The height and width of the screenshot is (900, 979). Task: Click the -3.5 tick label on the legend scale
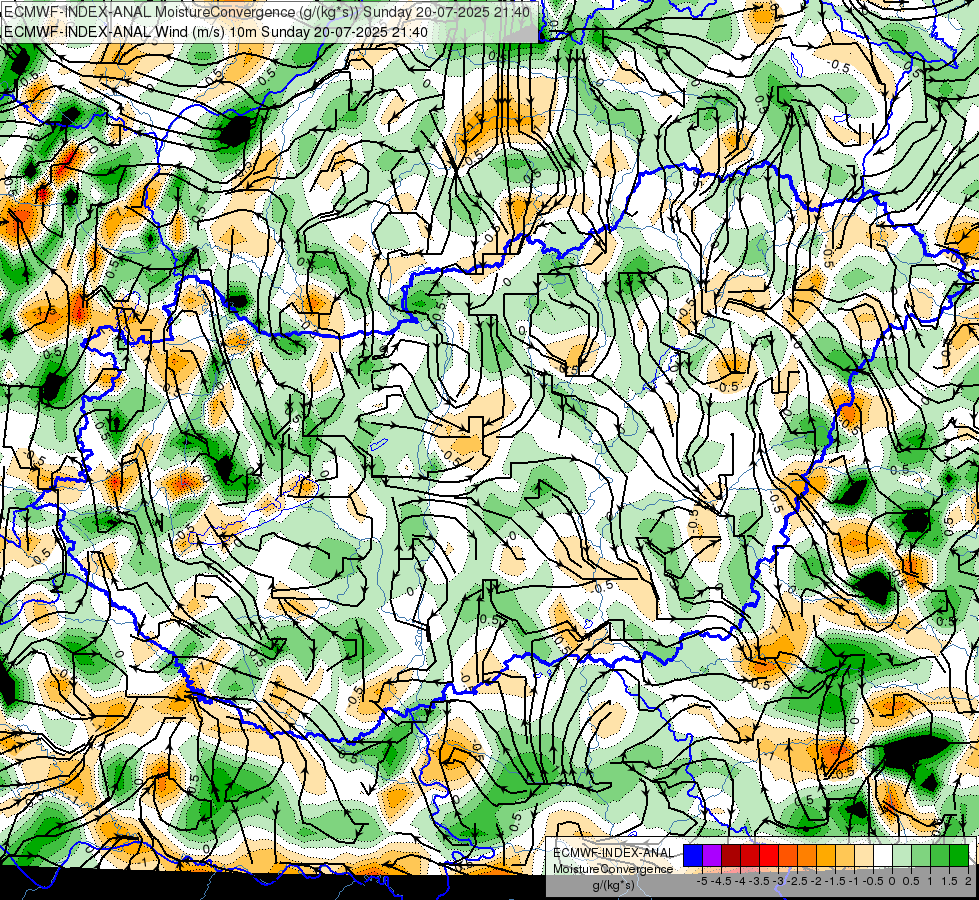[760, 881]
